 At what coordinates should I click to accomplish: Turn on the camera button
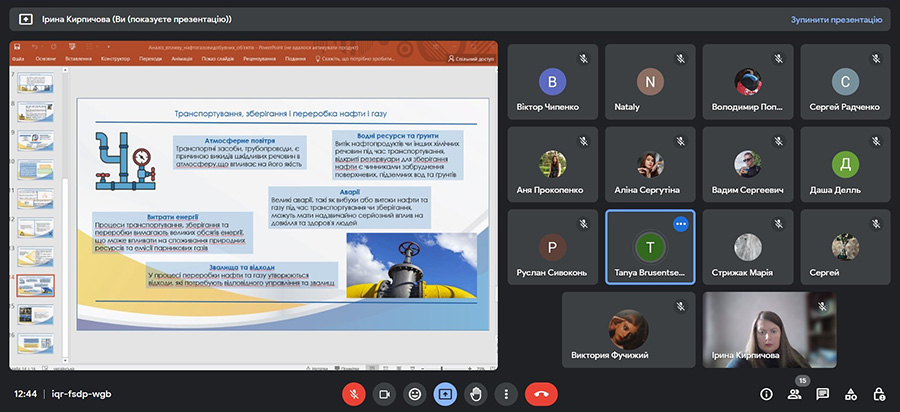coord(384,394)
